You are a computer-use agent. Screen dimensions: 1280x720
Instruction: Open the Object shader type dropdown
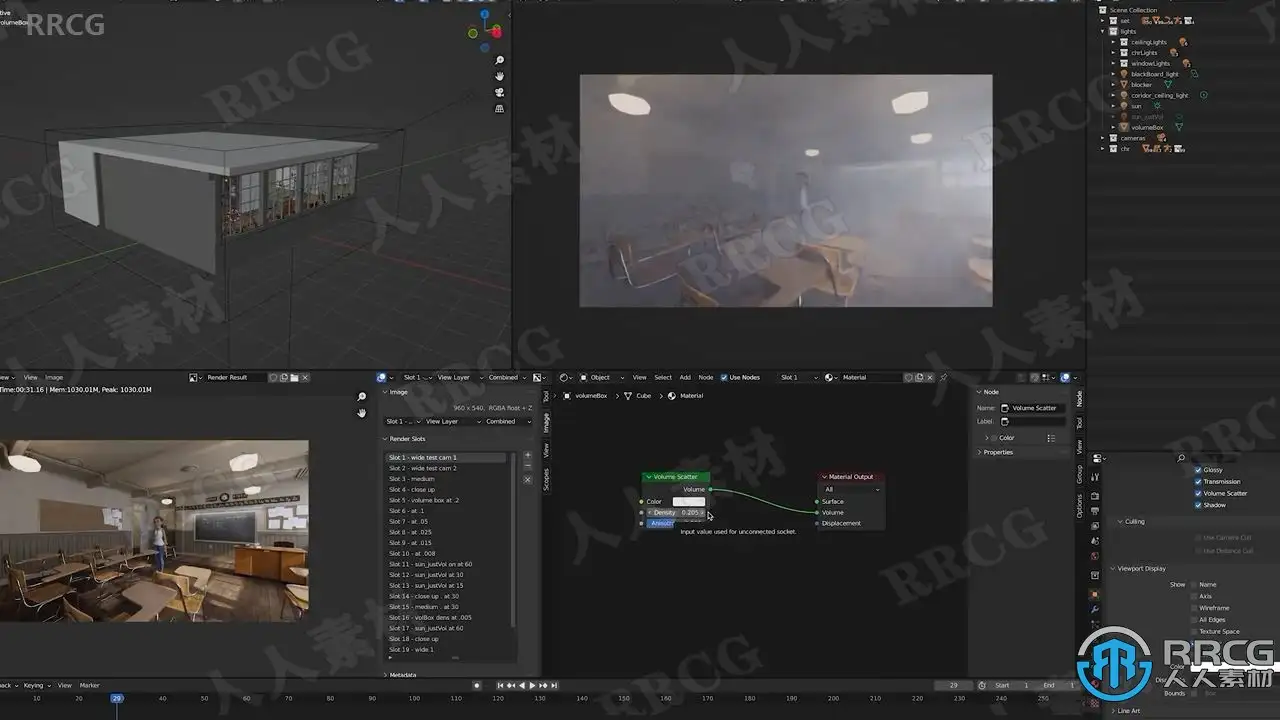point(602,377)
